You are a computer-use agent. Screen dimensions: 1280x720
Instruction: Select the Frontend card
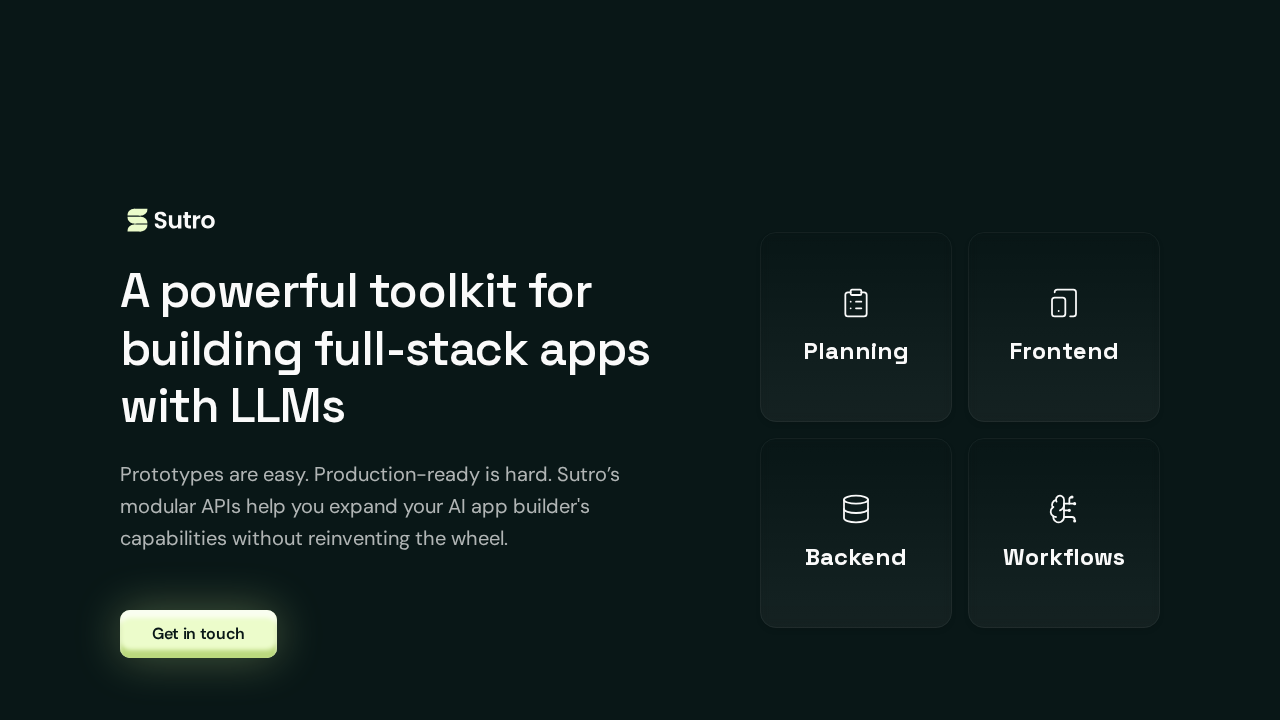coord(1064,327)
